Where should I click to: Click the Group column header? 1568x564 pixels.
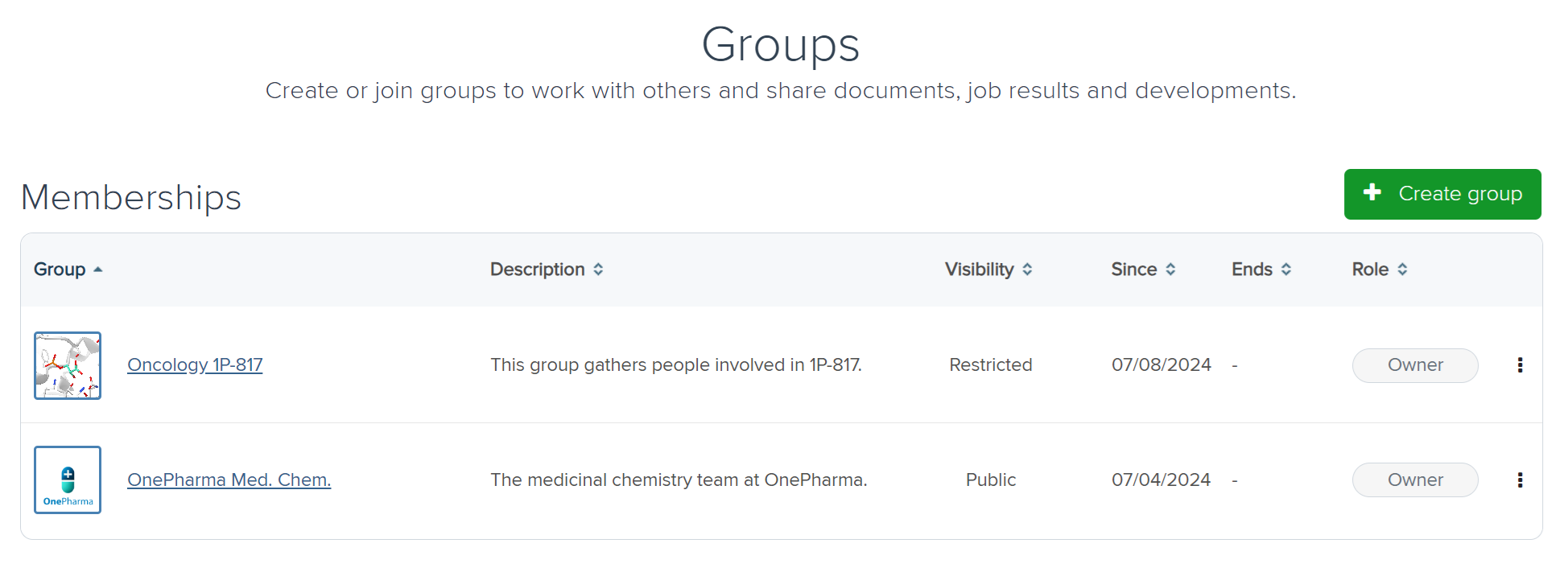click(x=60, y=269)
